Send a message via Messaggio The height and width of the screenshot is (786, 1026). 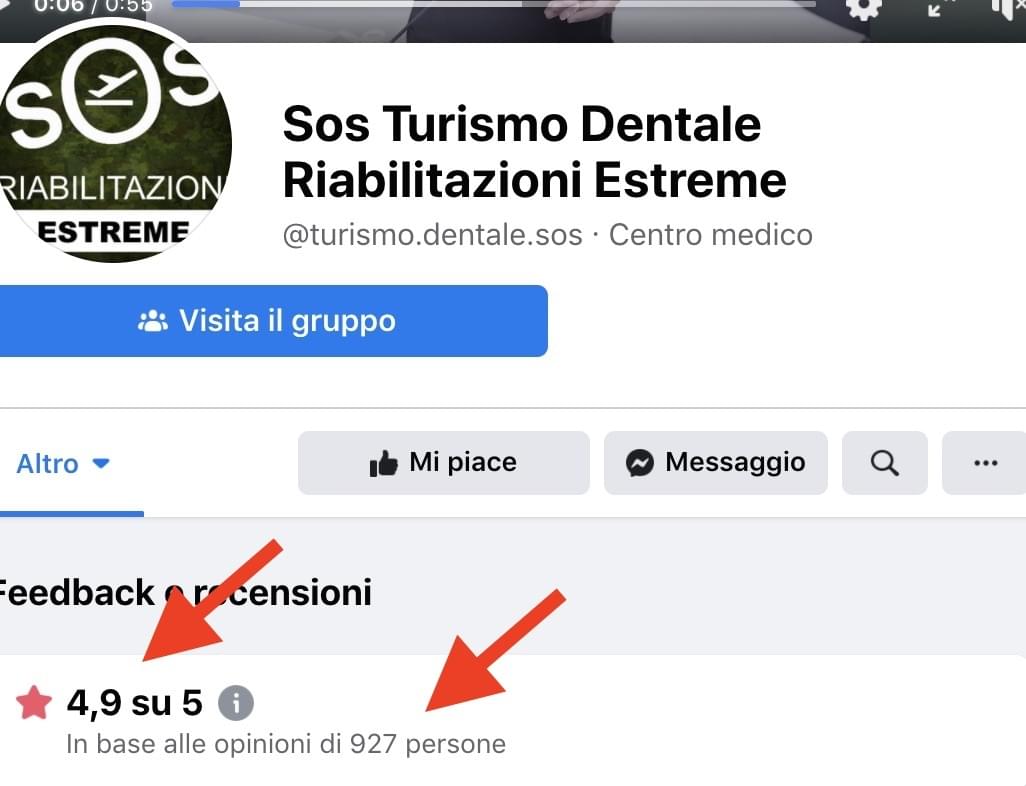point(715,463)
